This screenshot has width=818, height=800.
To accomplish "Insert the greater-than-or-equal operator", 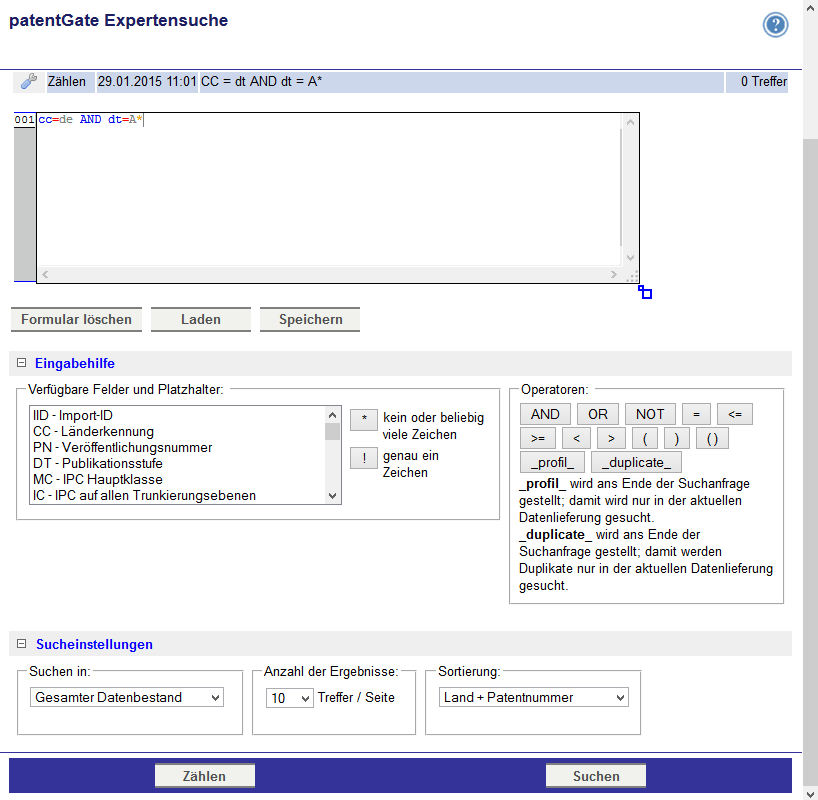I will [538, 438].
